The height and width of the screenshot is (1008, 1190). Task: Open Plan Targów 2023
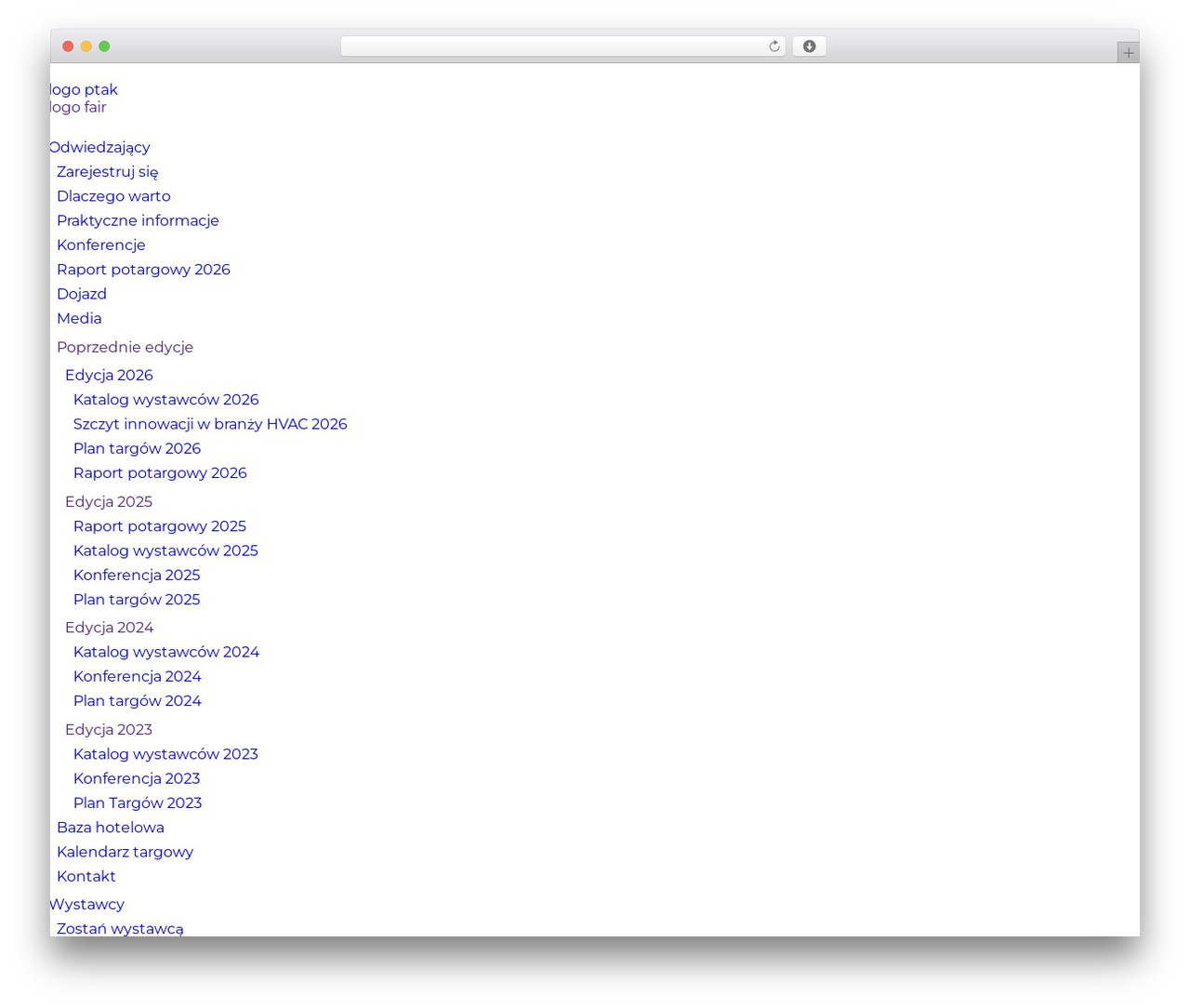tap(138, 802)
